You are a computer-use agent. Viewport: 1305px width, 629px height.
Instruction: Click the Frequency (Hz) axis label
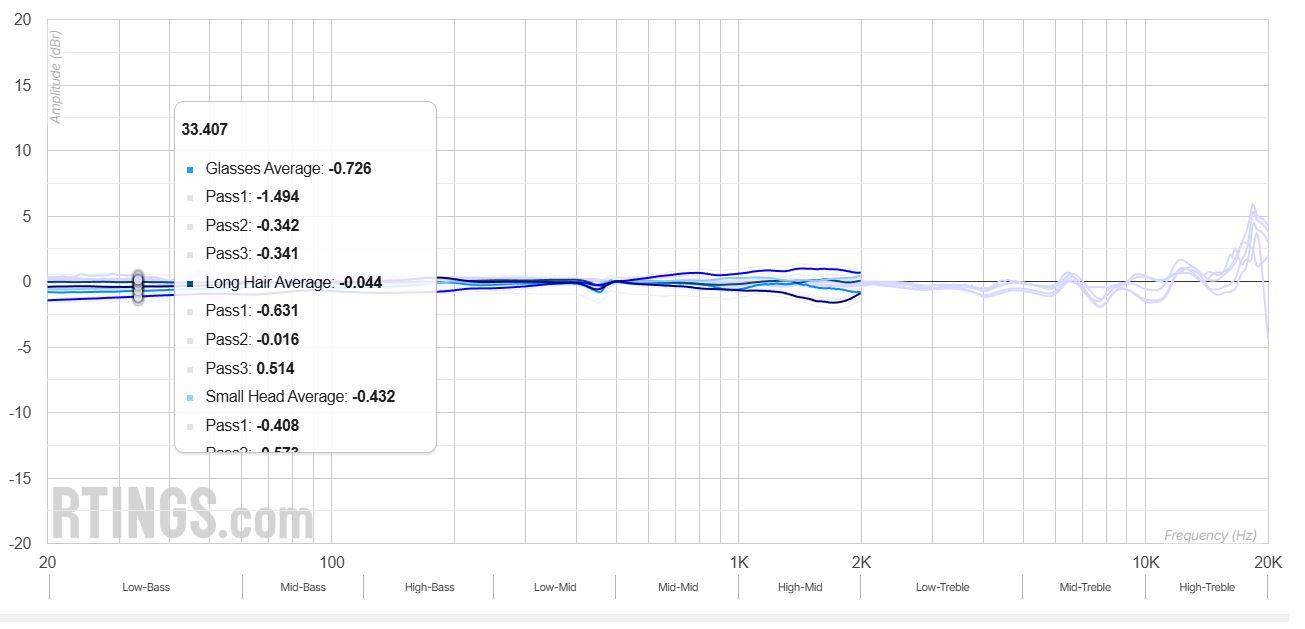pos(1210,536)
